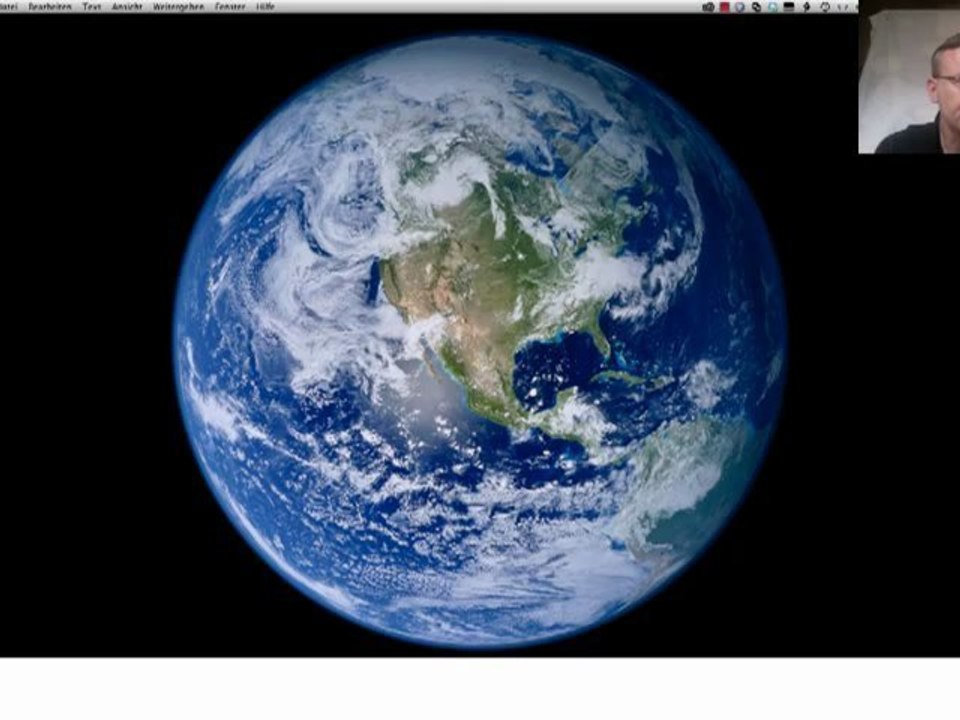Open the Fenster menu

tap(230, 7)
